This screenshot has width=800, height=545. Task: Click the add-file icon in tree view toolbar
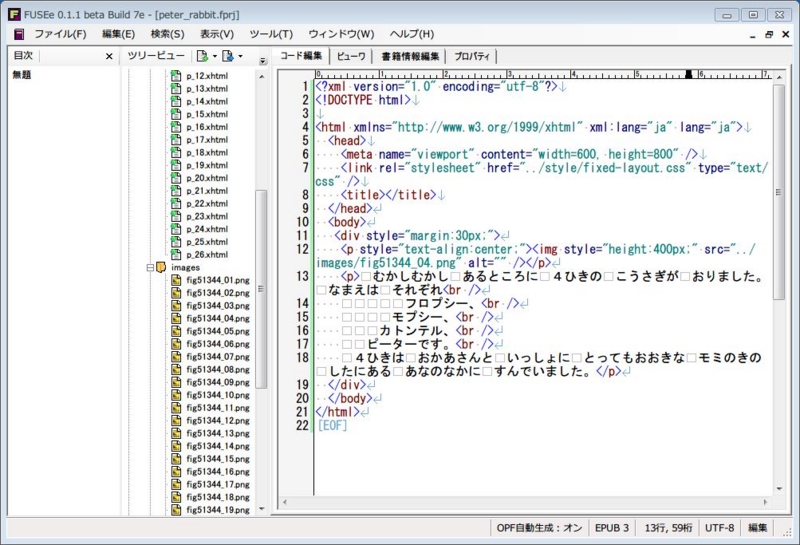pyautogui.click(x=202, y=56)
